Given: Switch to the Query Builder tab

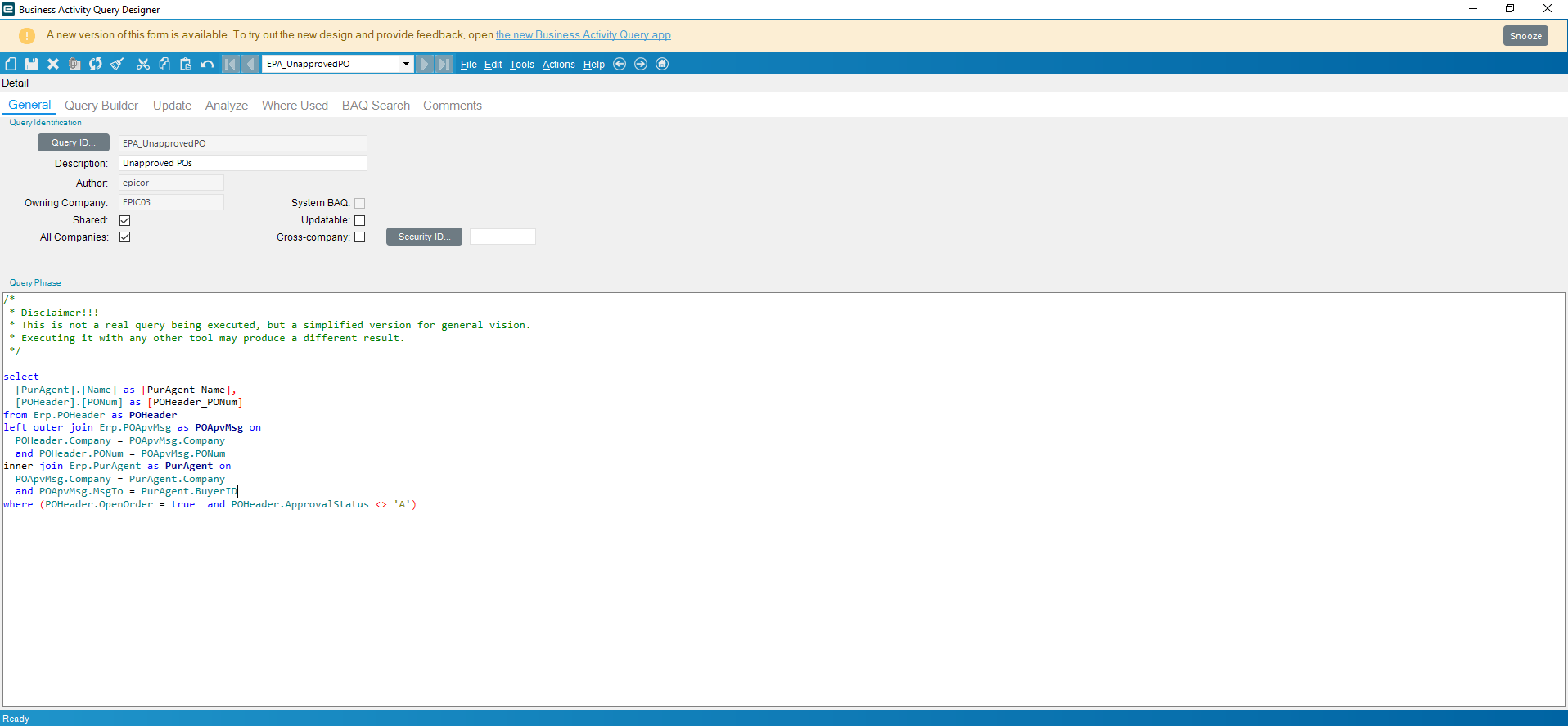Looking at the screenshot, I should pos(101,106).
